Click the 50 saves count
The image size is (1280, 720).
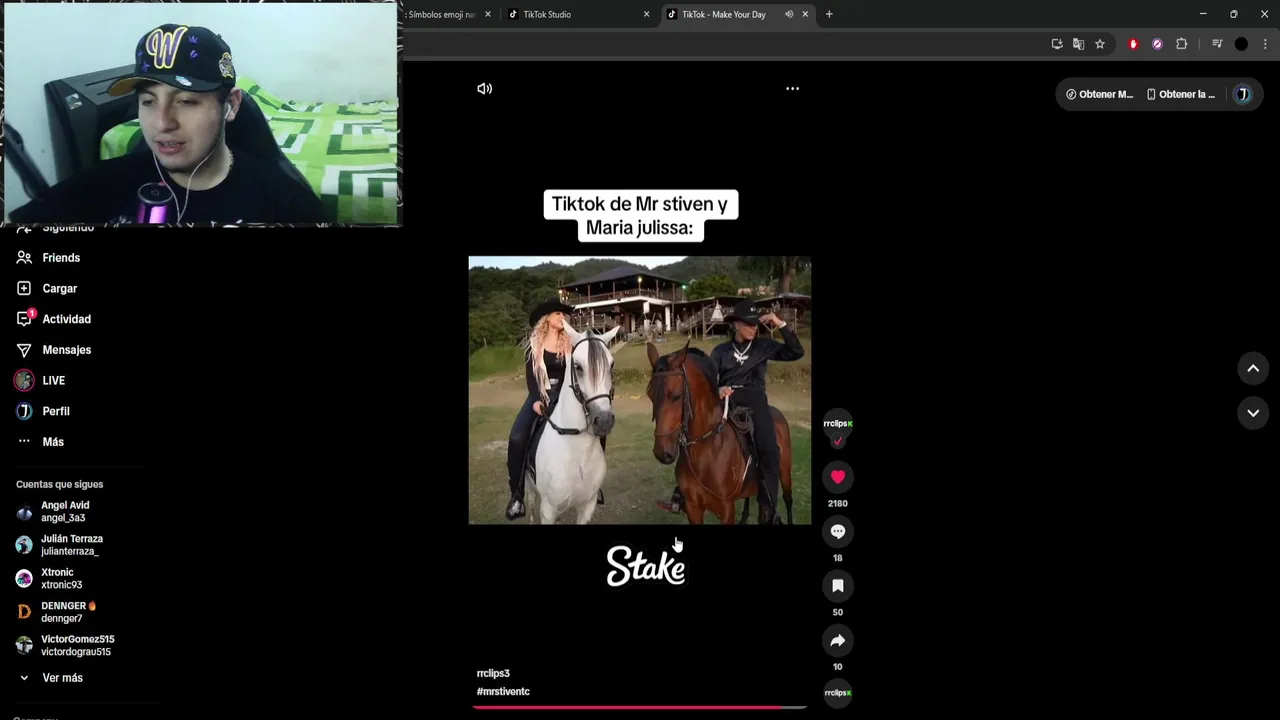(x=838, y=612)
